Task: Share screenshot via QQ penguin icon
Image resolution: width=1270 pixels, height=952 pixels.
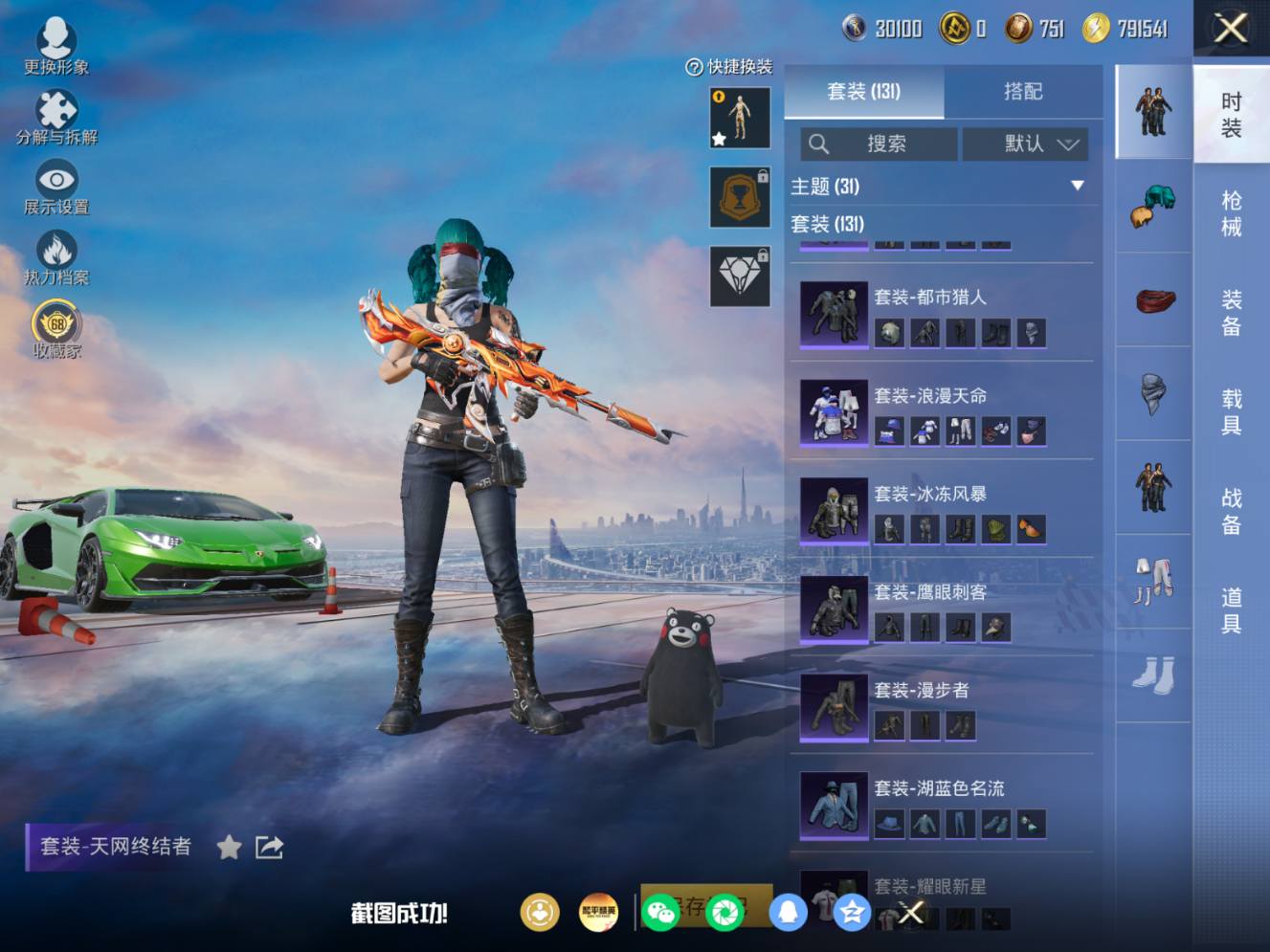Action: click(x=788, y=913)
